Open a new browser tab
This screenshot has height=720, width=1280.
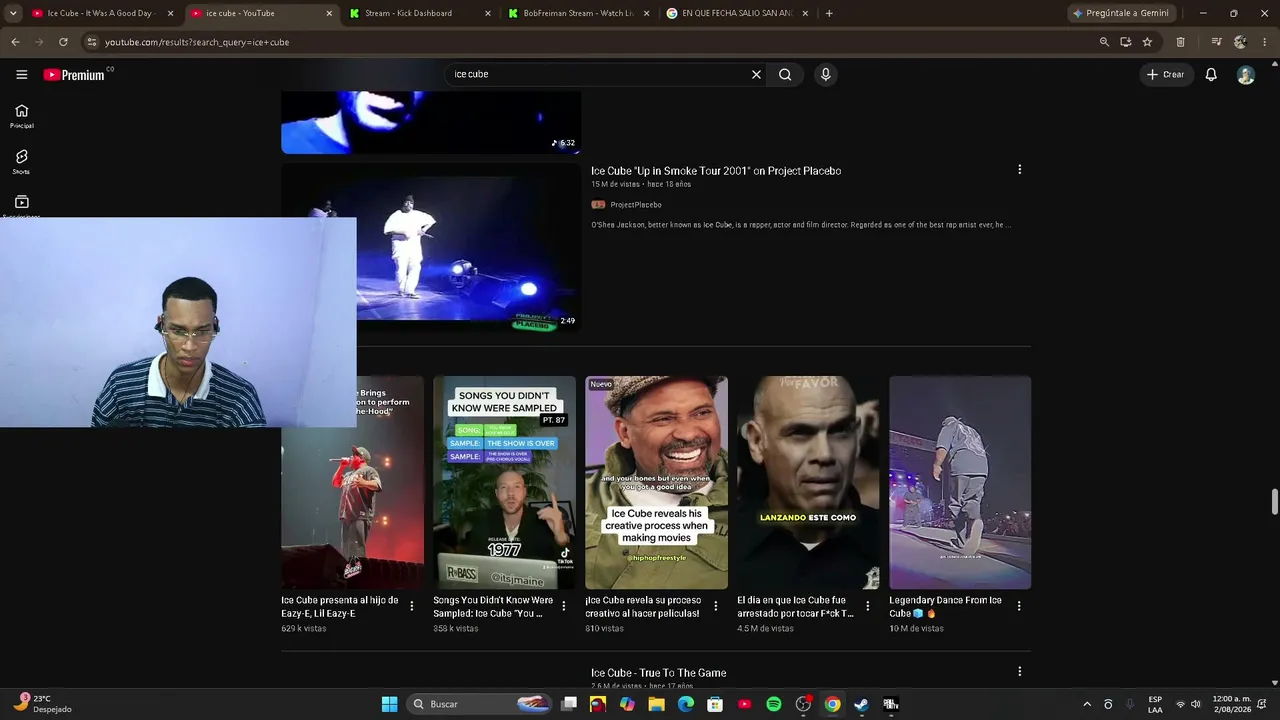829,13
